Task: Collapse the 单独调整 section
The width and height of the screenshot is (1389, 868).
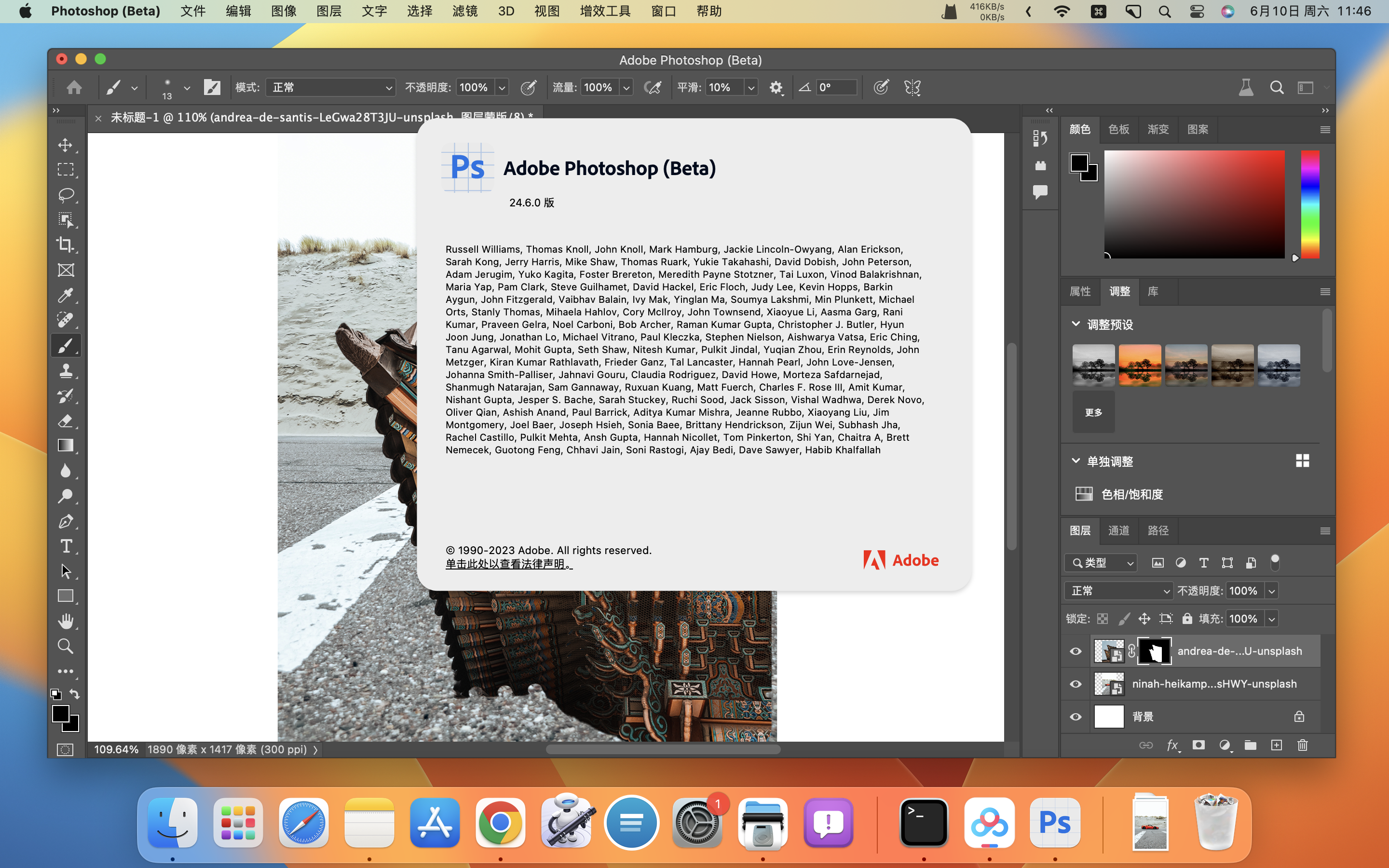Action: point(1076,461)
